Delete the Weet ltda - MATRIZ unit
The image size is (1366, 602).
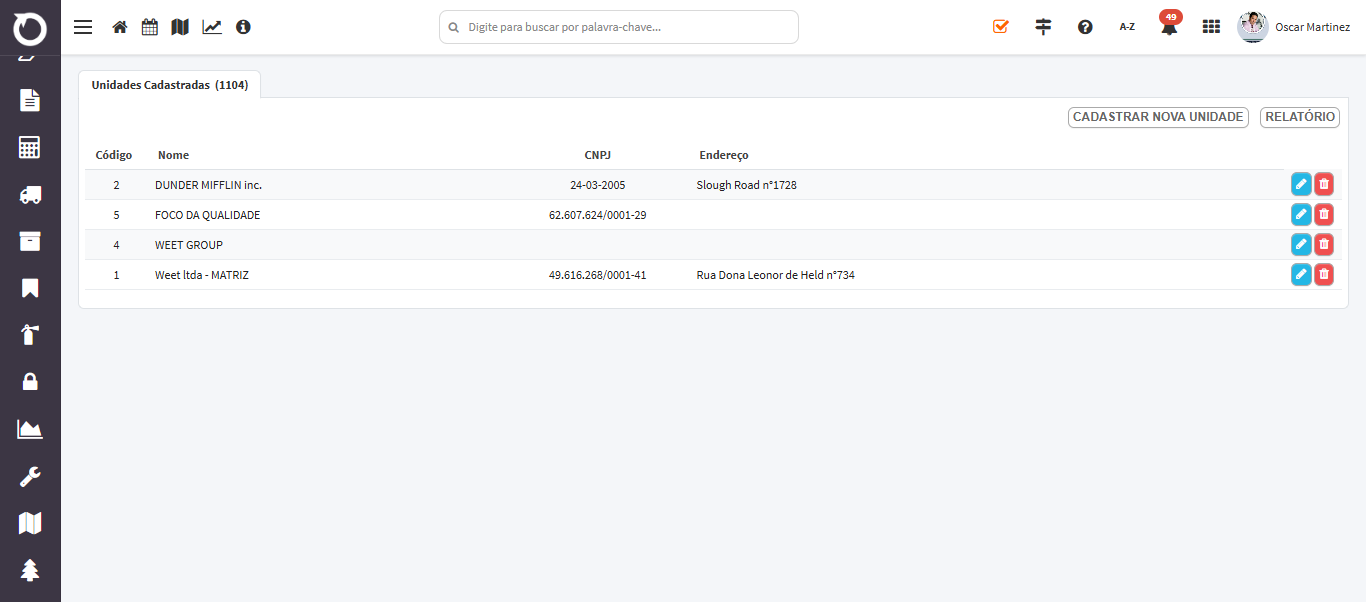[x=1324, y=274]
